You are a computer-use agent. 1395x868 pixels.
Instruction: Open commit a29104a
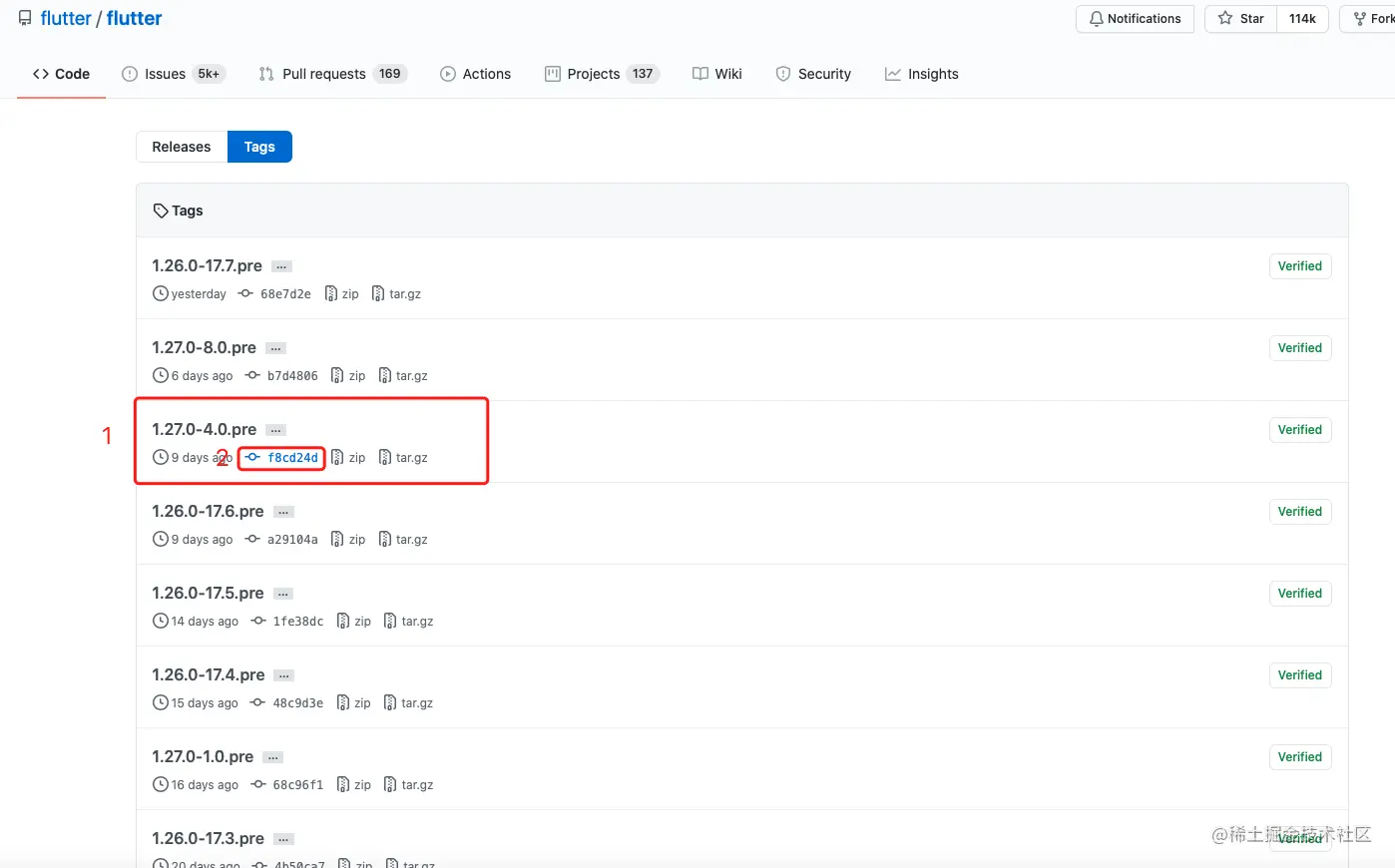pos(281,540)
